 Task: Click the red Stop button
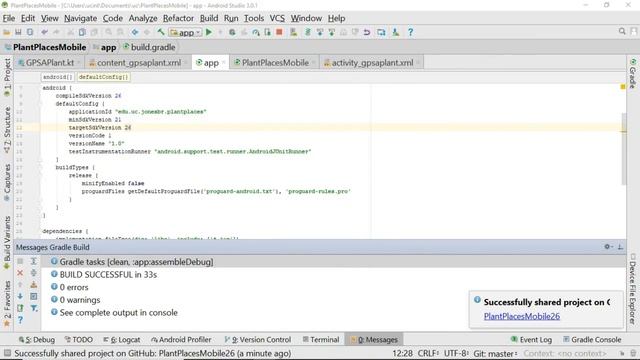pyautogui.click(x=280, y=32)
